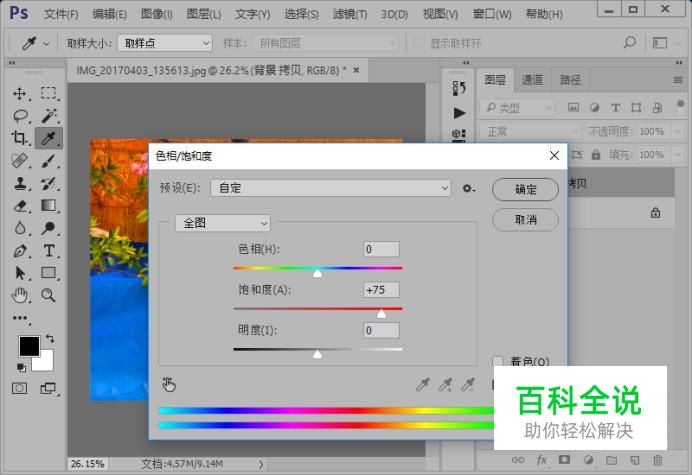Image resolution: width=692 pixels, height=475 pixels.
Task: Pick the add-to-sample eyedropper
Action: [x=445, y=385]
